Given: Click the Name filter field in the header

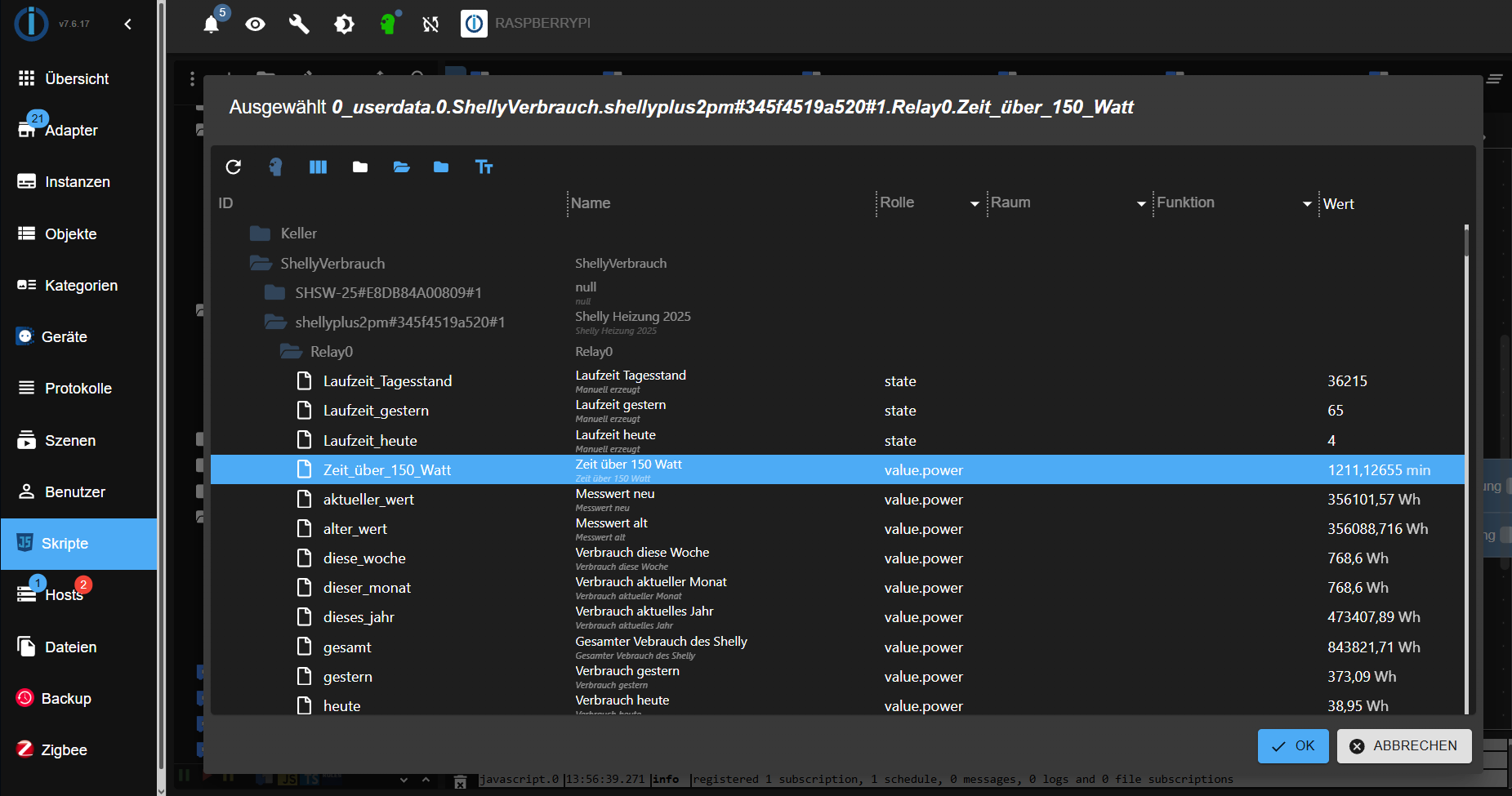Looking at the screenshot, I should coord(720,203).
